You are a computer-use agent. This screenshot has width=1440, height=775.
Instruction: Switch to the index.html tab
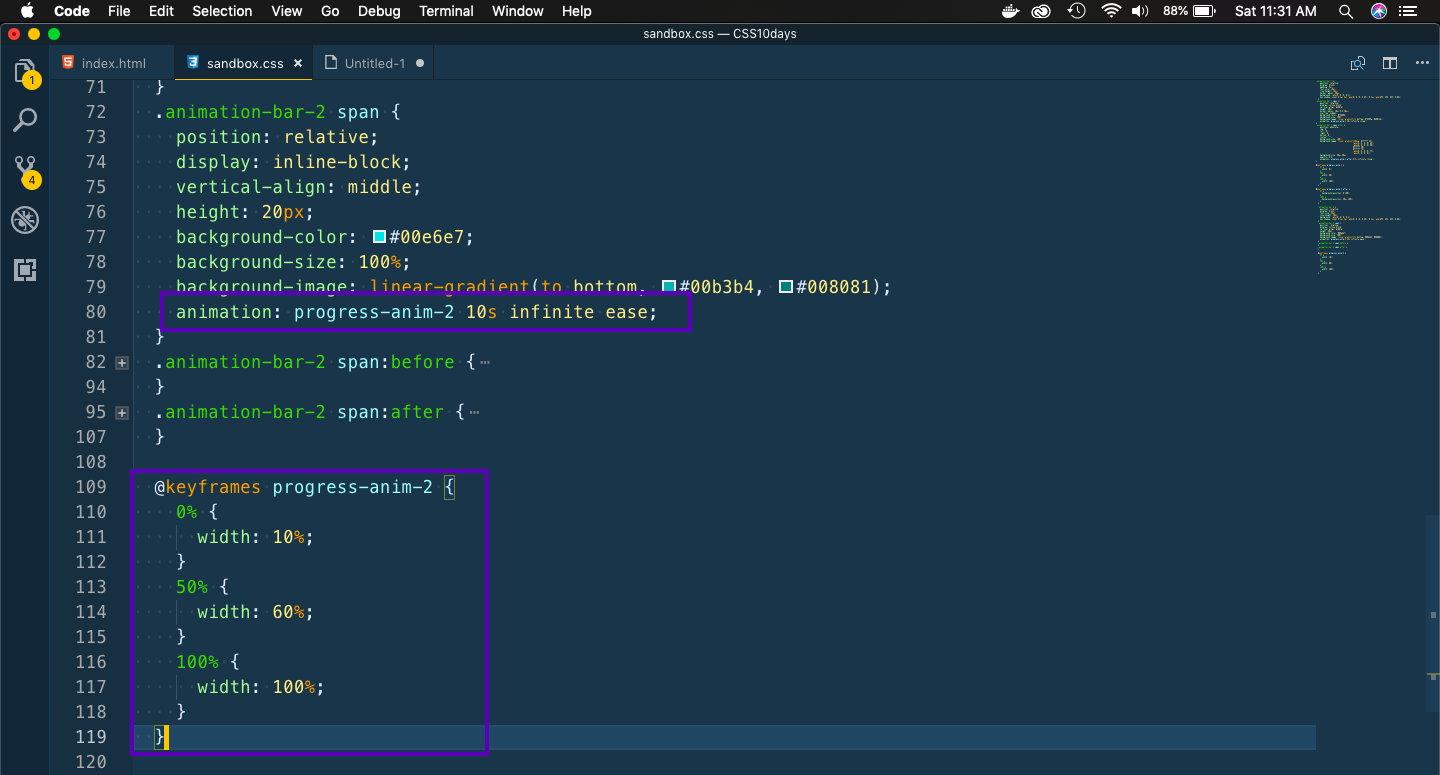tap(112, 63)
